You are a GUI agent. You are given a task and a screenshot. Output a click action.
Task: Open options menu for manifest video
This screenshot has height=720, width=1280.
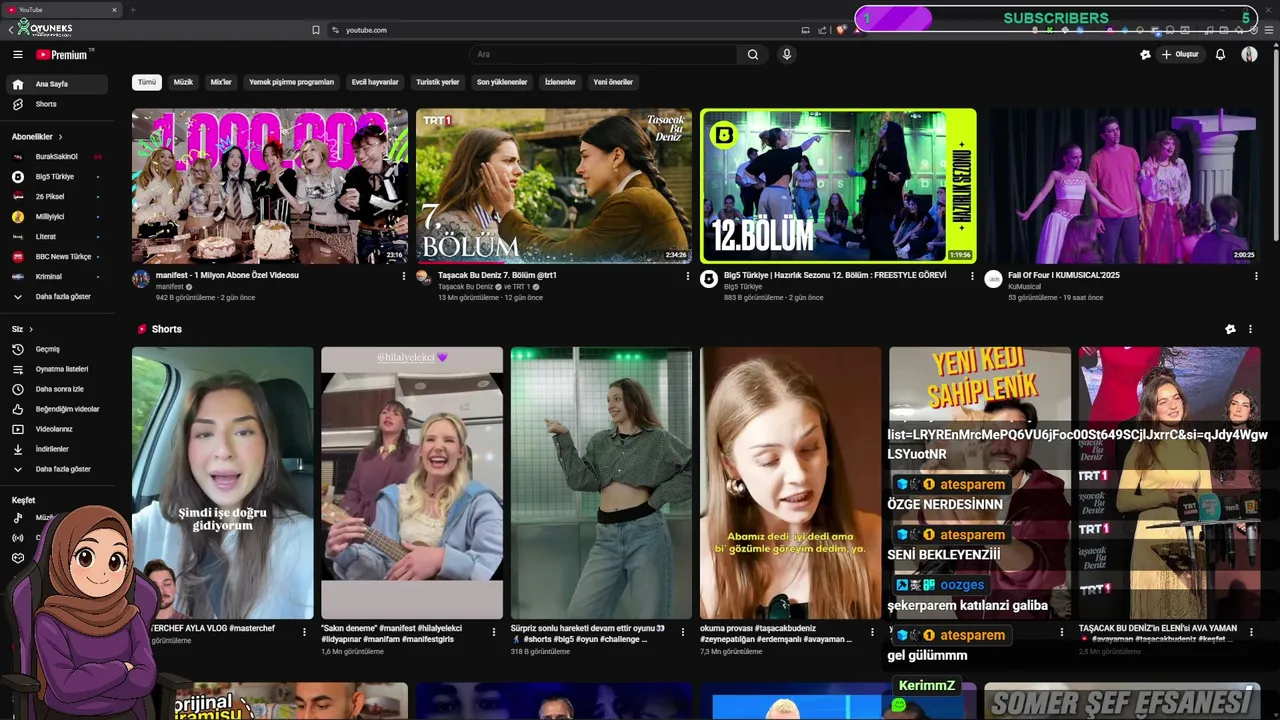point(404,276)
